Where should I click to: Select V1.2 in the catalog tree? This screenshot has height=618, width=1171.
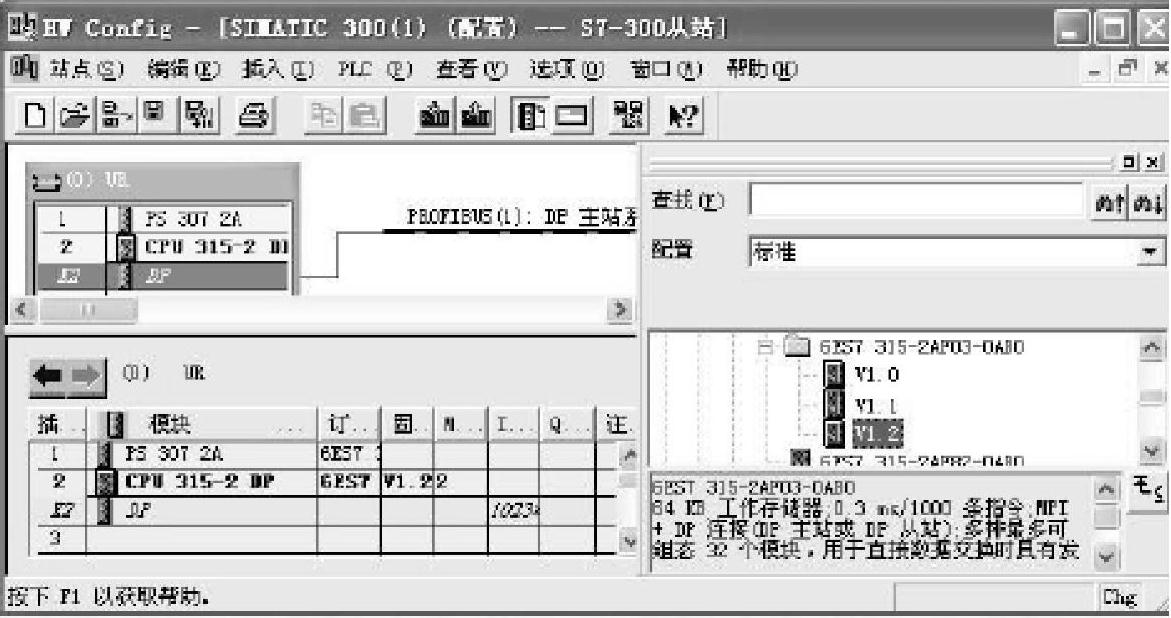coord(878,434)
